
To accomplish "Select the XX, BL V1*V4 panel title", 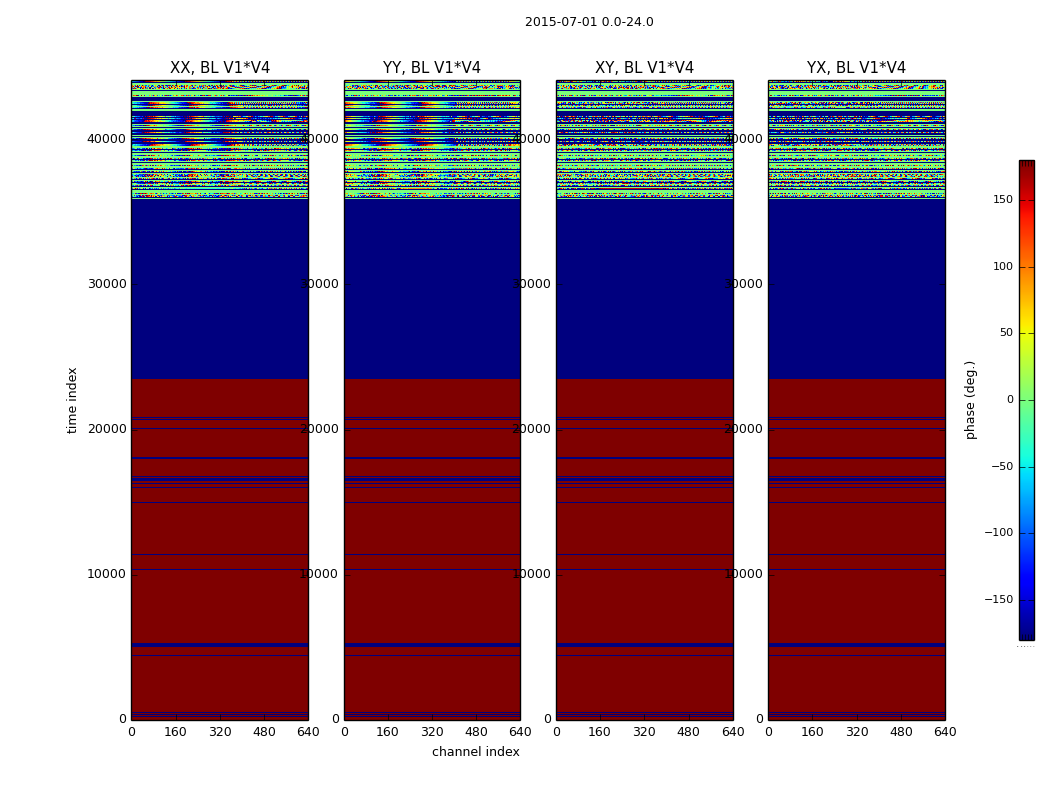I will (x=220, y=68).
